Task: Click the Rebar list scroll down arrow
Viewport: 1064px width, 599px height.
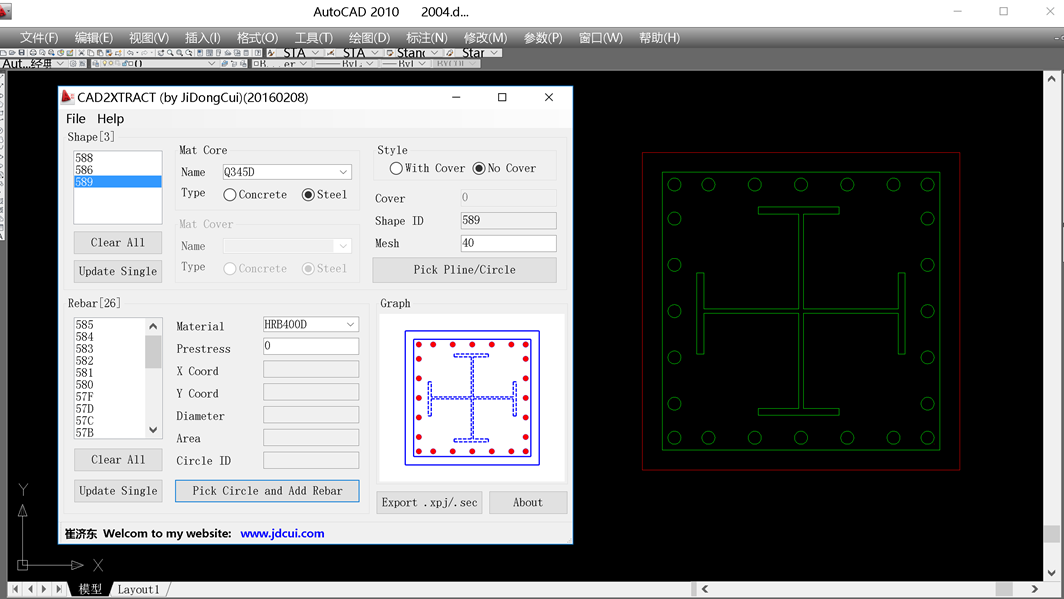Action: click(153, 430)
